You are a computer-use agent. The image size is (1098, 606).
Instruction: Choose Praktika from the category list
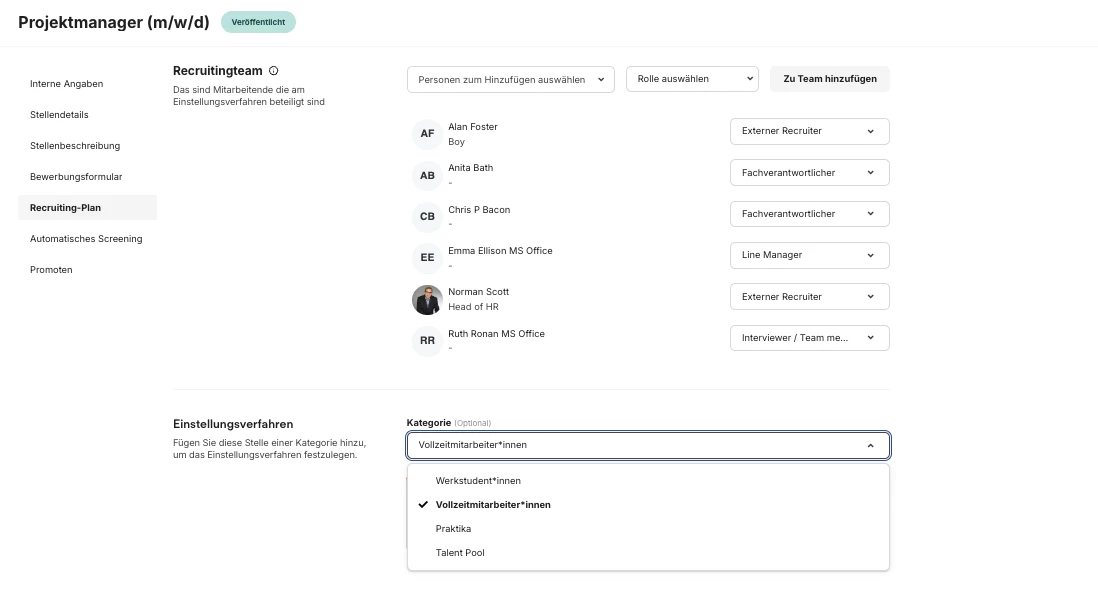point(453,529)
